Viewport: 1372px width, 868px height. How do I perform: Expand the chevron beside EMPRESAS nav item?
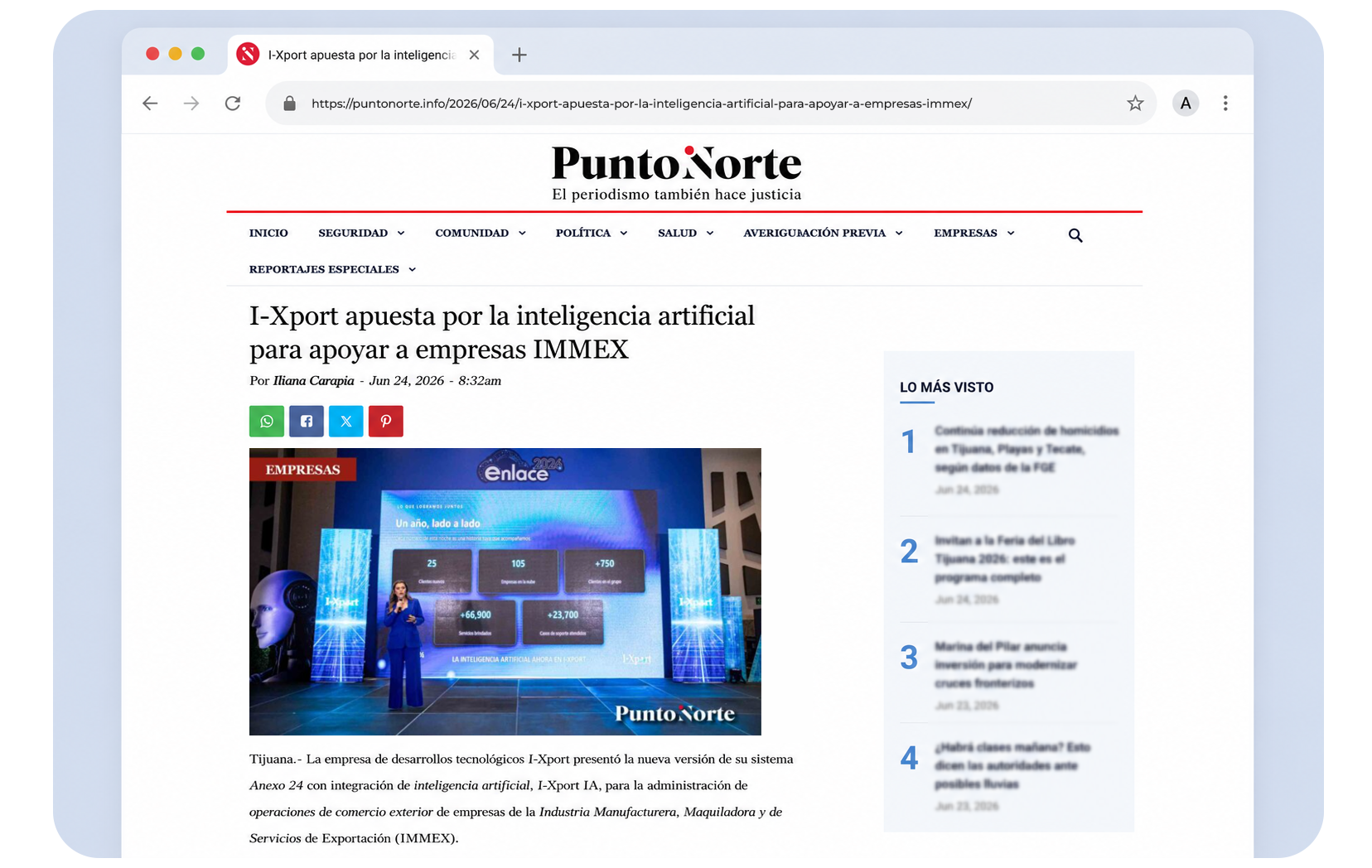[1011, 234]
